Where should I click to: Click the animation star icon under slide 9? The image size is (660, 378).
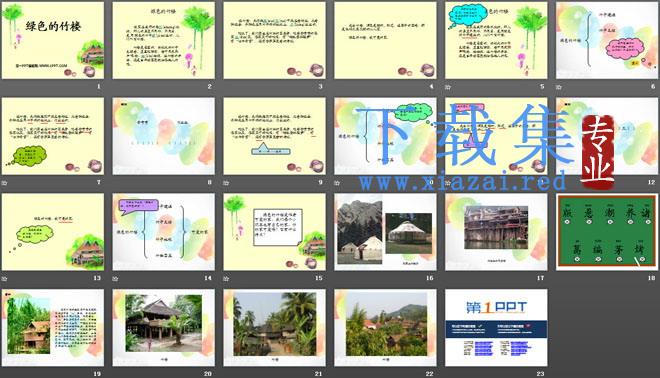tap(226, 183)
